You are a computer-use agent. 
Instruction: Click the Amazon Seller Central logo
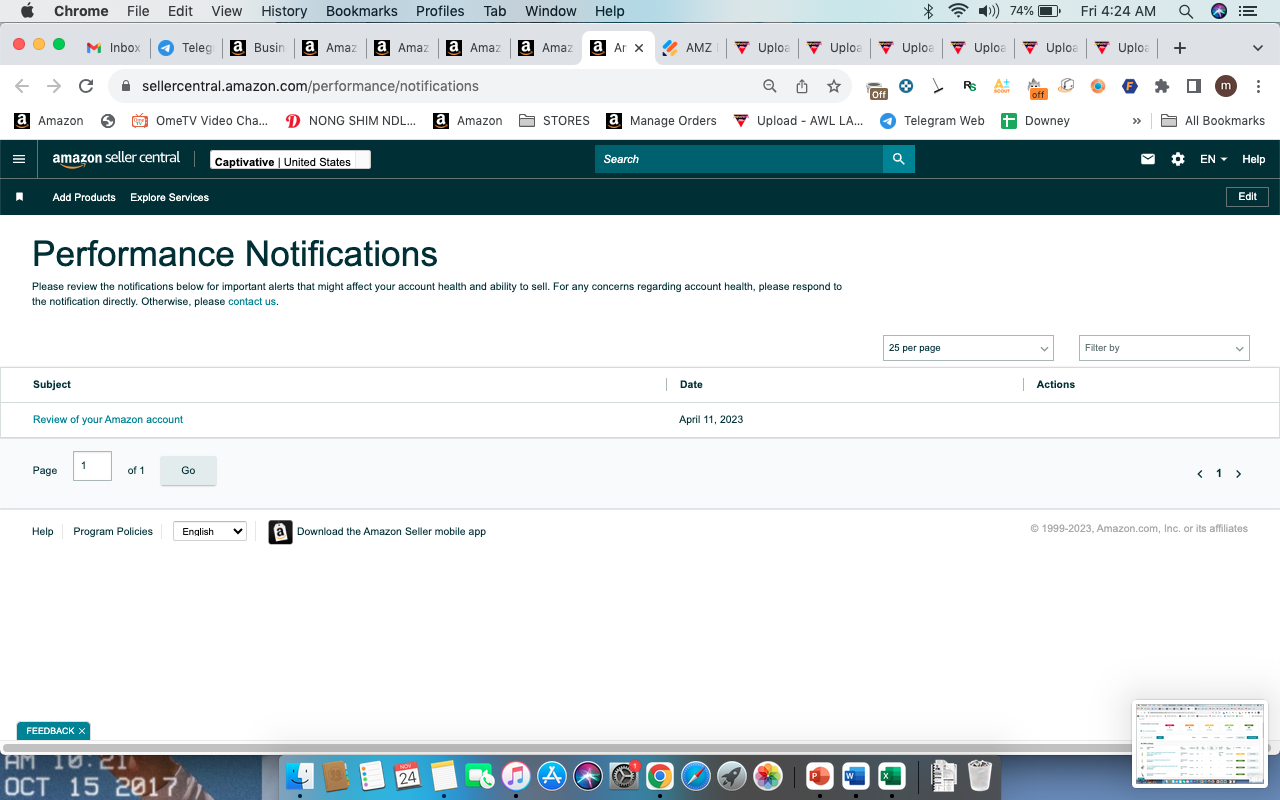click(x=116, y=159)
